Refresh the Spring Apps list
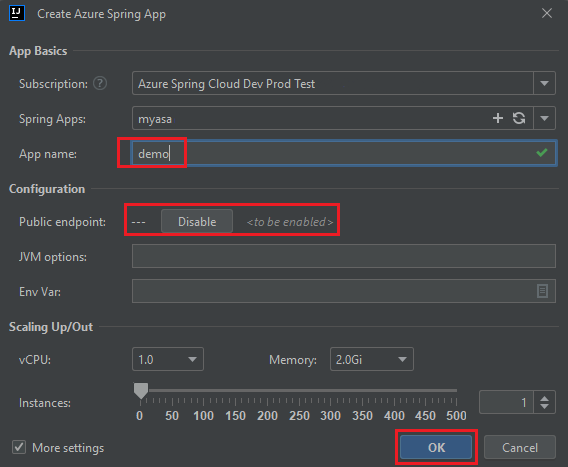Viewport: 568px width, 467px height. pyautogui.click(x=519, y=118)
